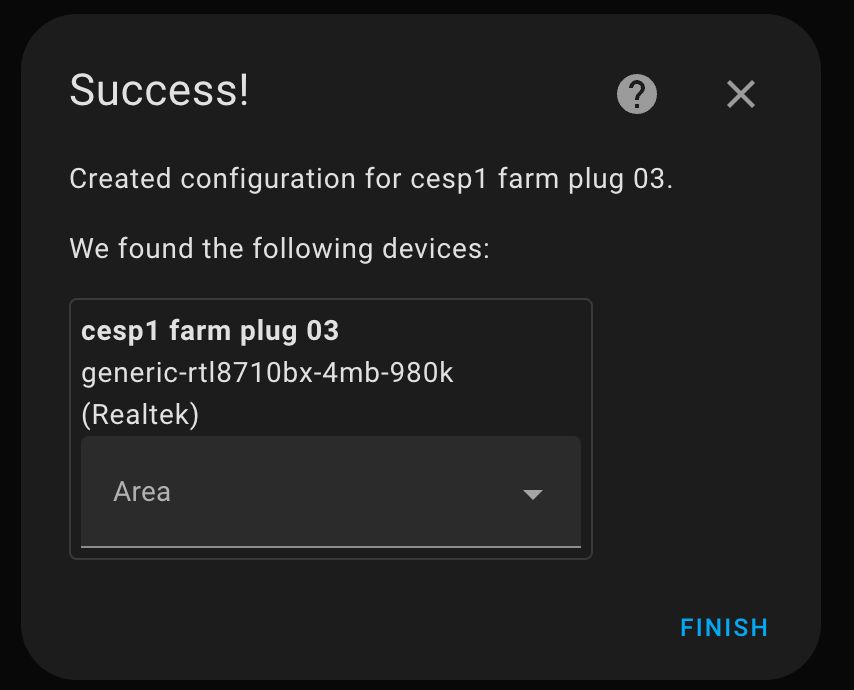Select the bold cesp1 farm plug 03 device name
Image resolution: width=854 pixels, height=690 pixels.
[209, 330]
